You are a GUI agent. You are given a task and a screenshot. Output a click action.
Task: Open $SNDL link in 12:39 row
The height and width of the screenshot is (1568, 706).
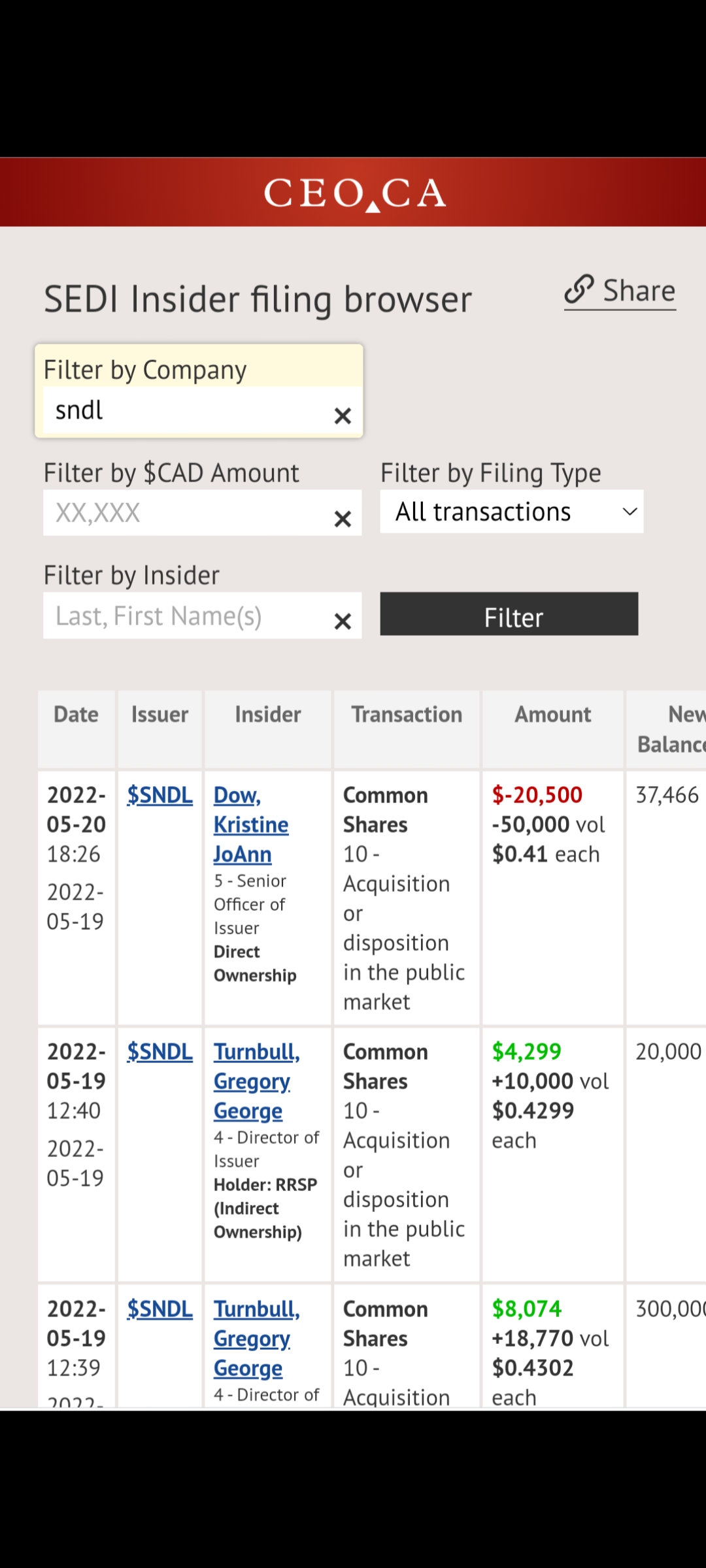pyautogui.click(x=160, y=1309)
